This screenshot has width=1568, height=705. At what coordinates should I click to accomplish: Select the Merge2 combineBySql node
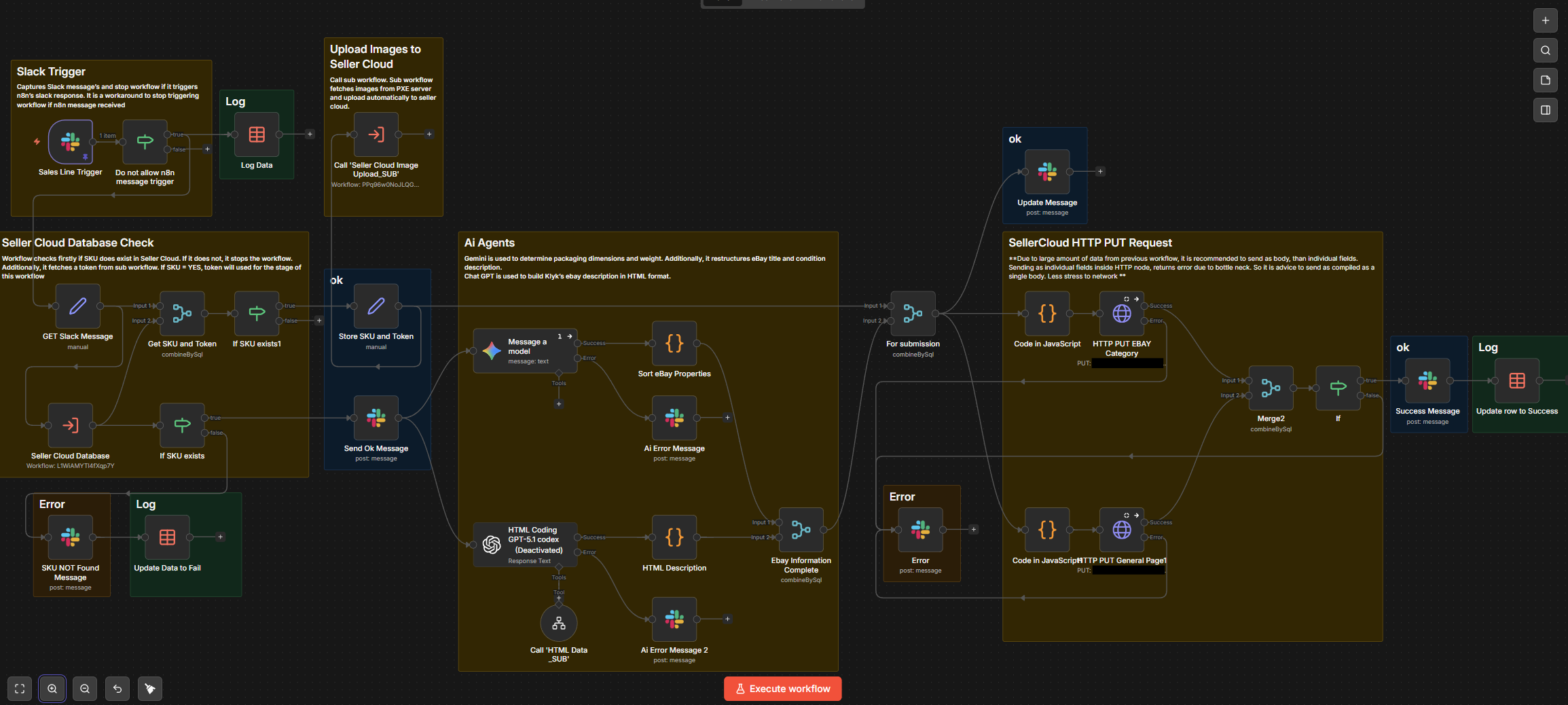pyautogui.click(x=1271, y=389)
